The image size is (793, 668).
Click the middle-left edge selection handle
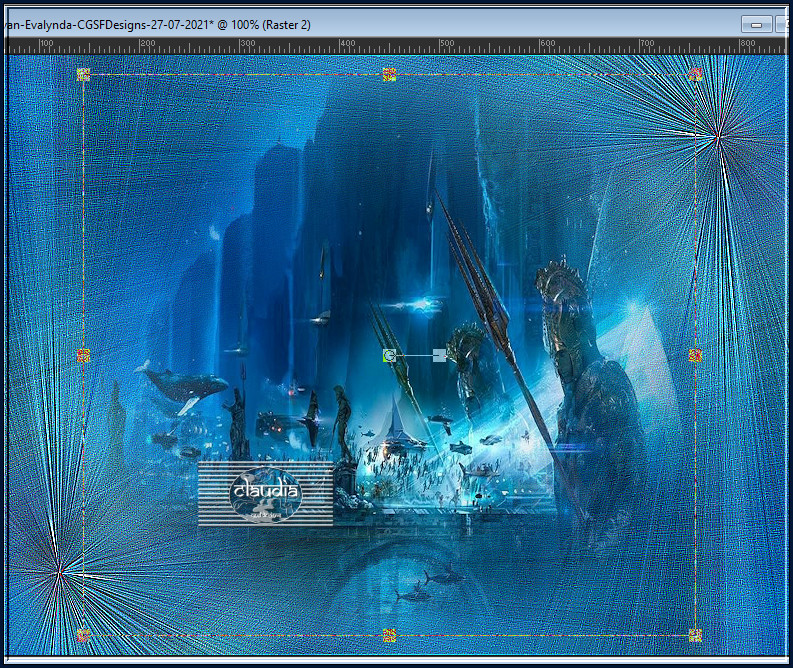[83, 355]
